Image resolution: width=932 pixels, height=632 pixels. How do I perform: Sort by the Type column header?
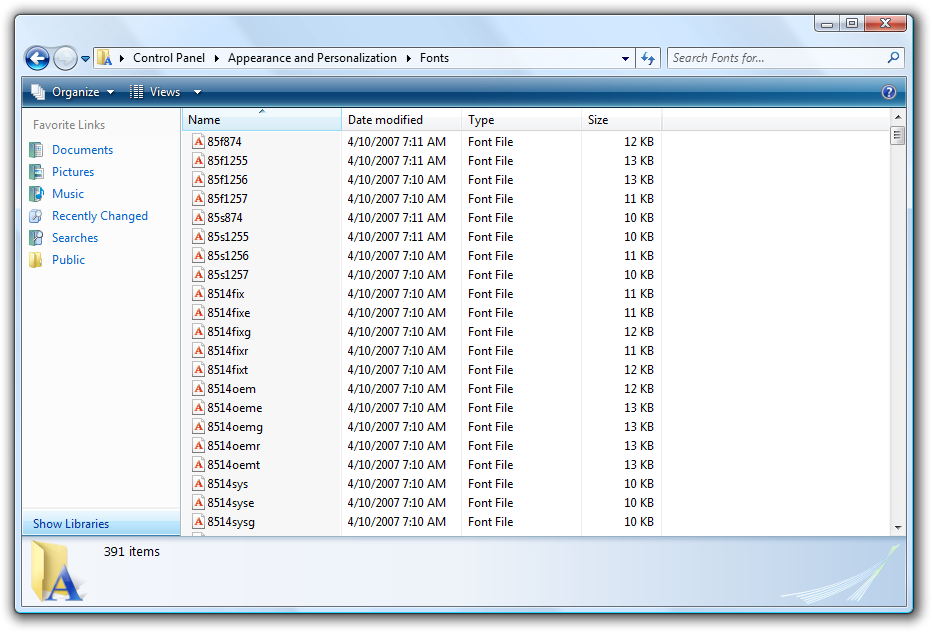point(521,120)
